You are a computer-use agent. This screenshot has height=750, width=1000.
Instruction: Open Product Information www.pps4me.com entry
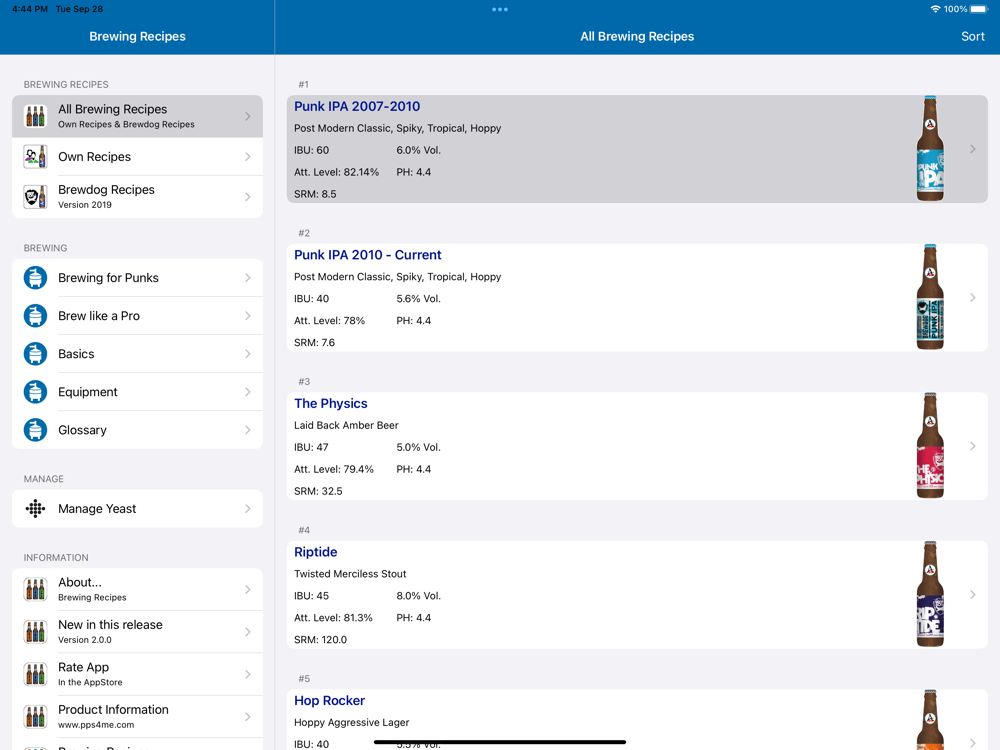[137, 716]
